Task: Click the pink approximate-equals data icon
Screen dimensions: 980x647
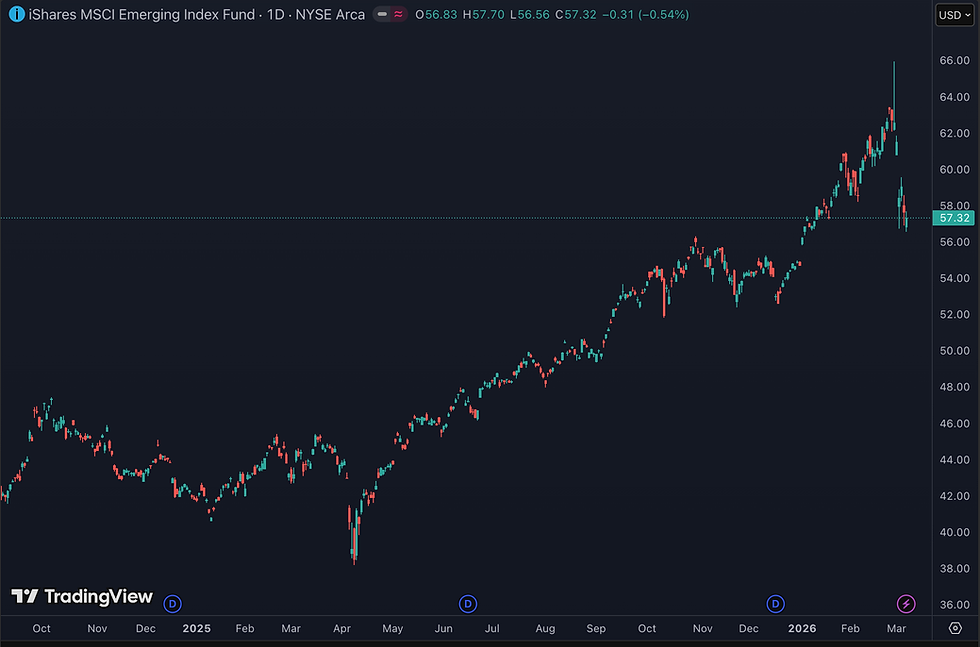Action: click(x=399, y=14)
